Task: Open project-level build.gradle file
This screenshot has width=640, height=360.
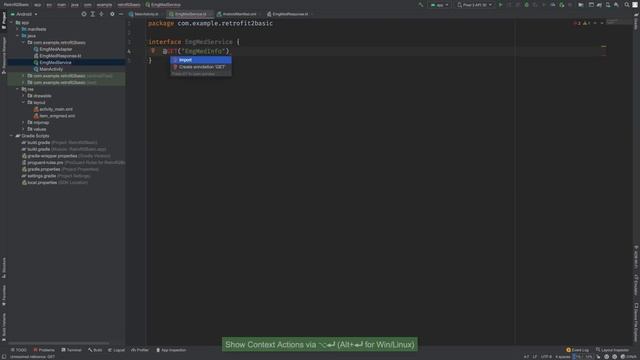Action: [60, 142]
